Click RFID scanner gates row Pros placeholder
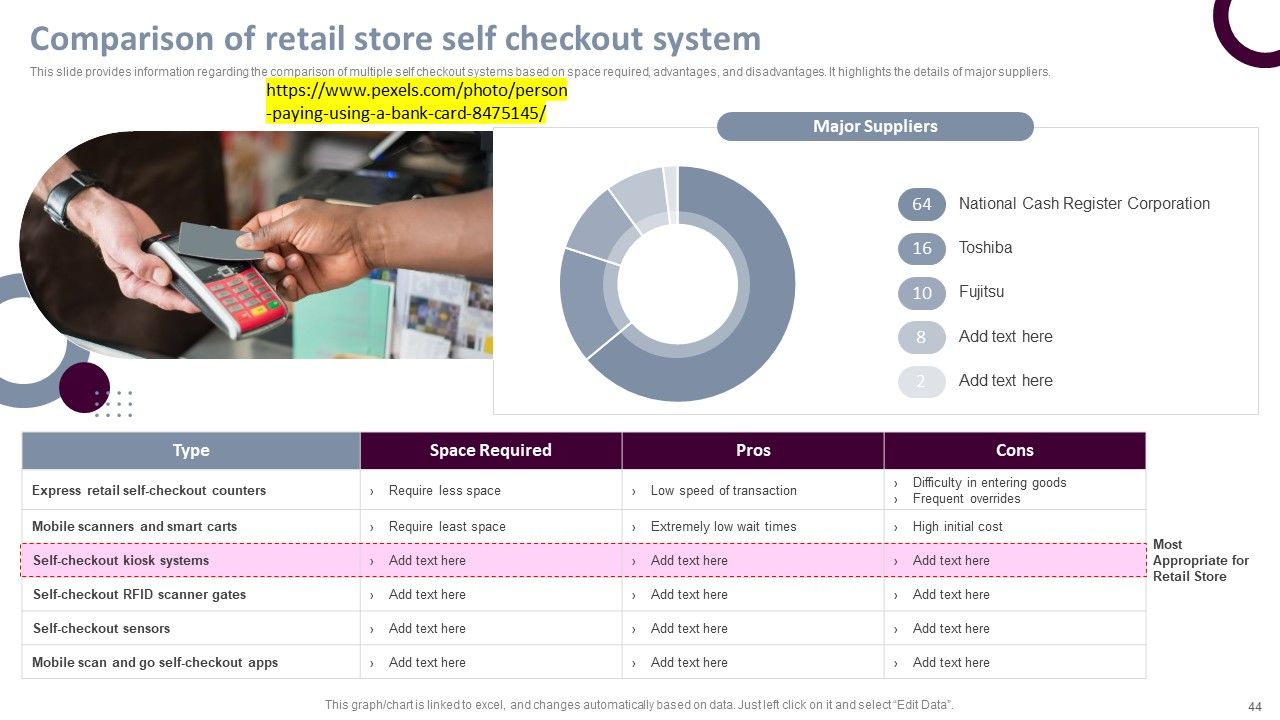The height and width of the screenshot is (720, 1280). 689,595
